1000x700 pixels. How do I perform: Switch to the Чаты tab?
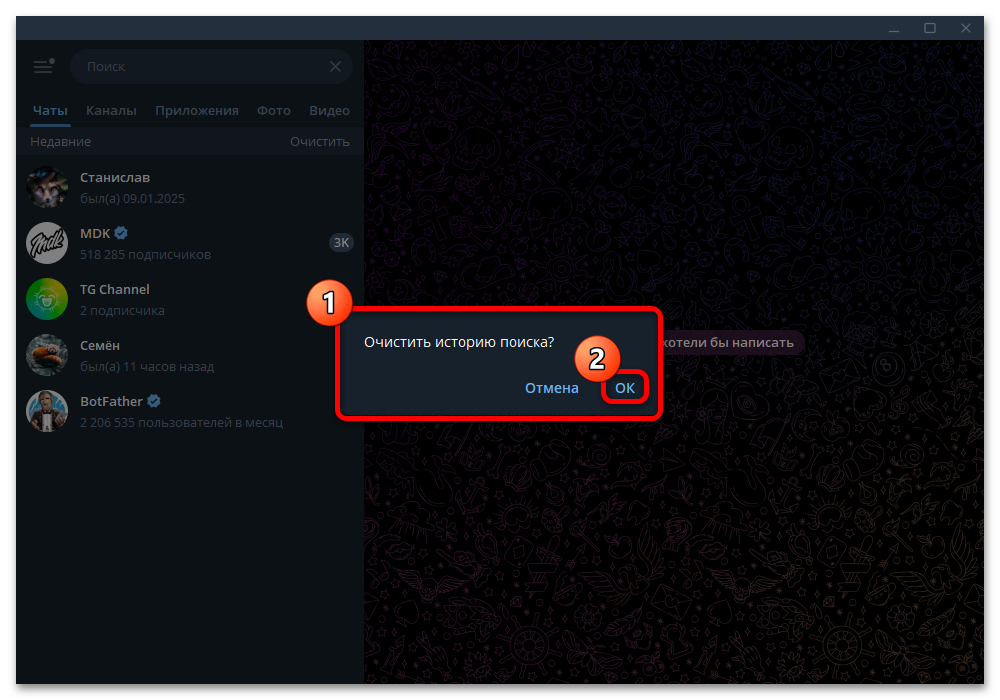50,110
